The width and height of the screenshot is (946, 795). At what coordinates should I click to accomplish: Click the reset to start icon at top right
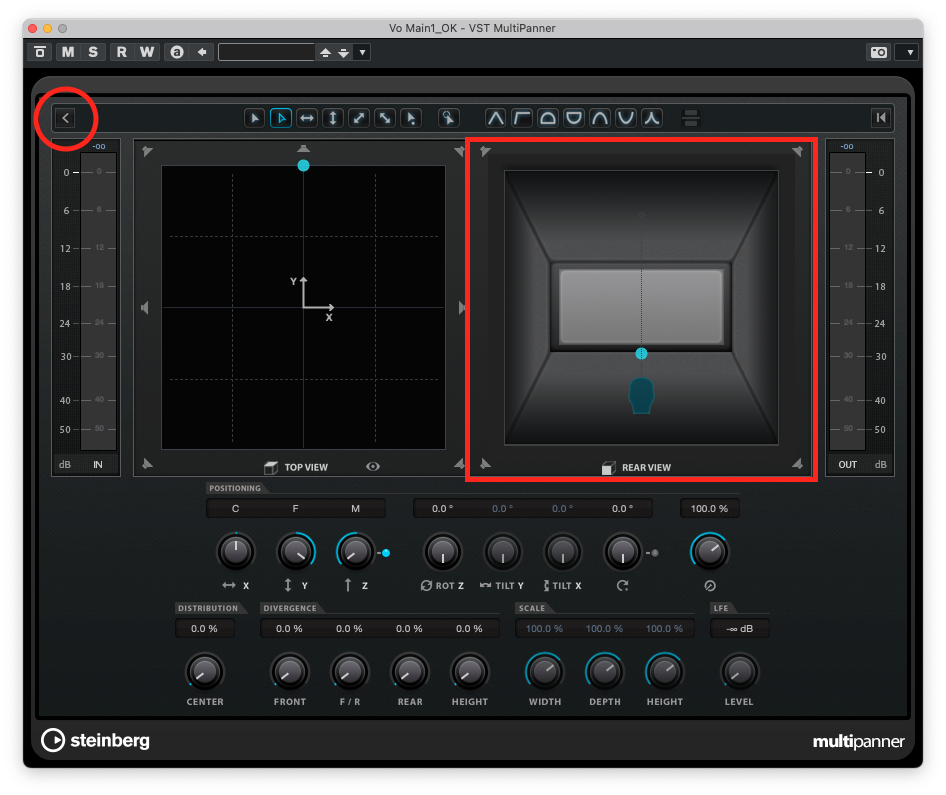(880, 118)
